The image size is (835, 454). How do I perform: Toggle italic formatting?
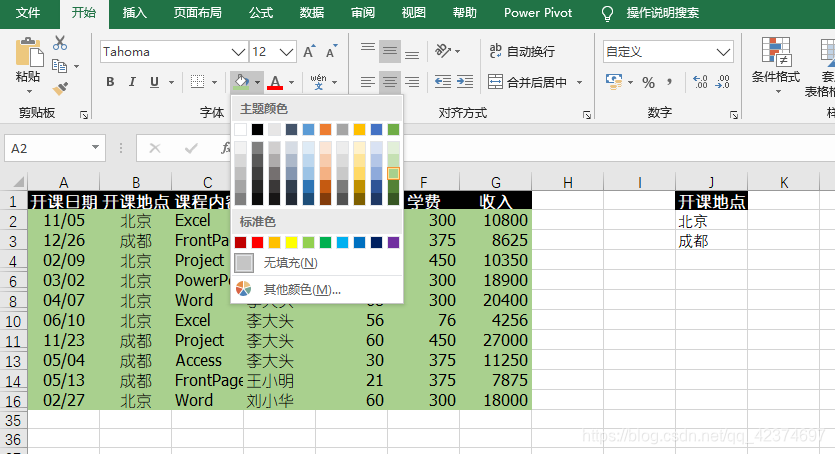[x=132, y=82]
